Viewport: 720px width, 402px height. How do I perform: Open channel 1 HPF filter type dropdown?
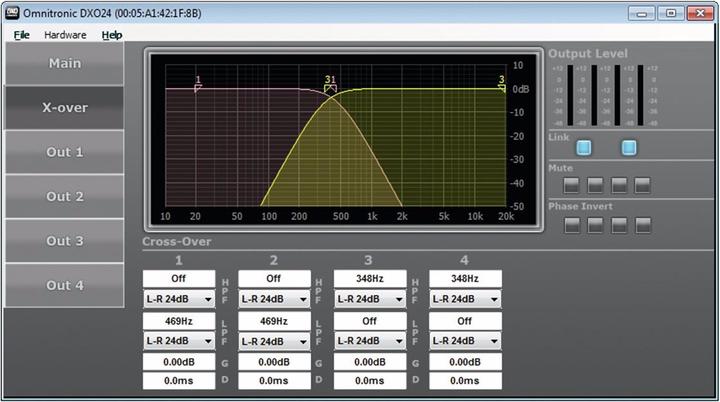pyautogui.click(x=179, y=299)
